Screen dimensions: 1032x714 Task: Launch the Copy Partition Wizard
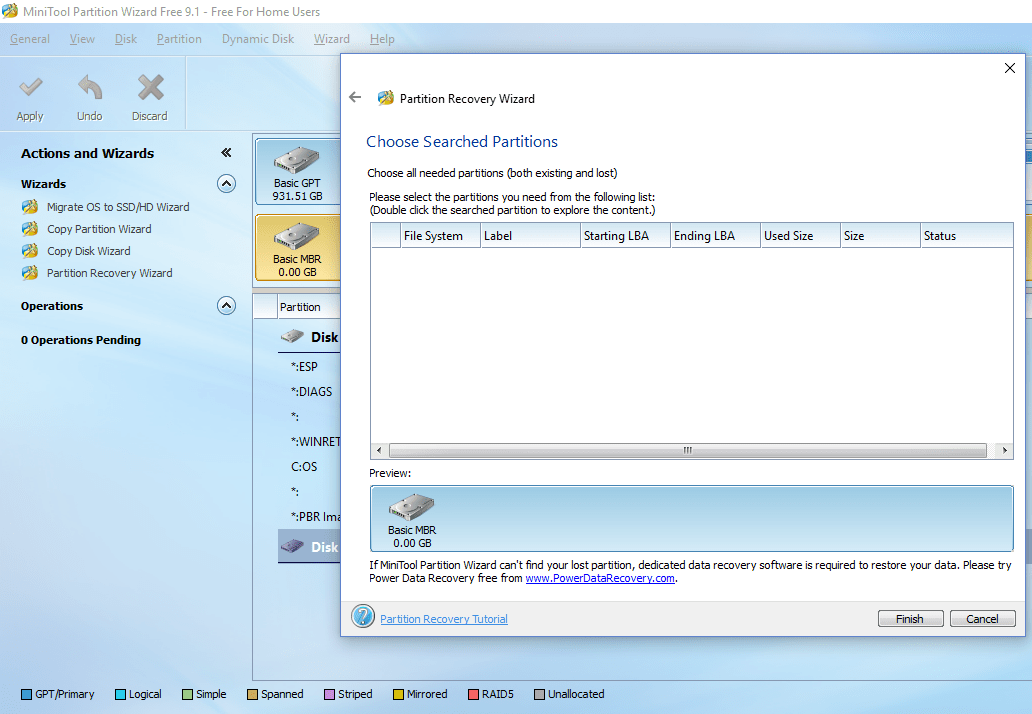(99, 229)
